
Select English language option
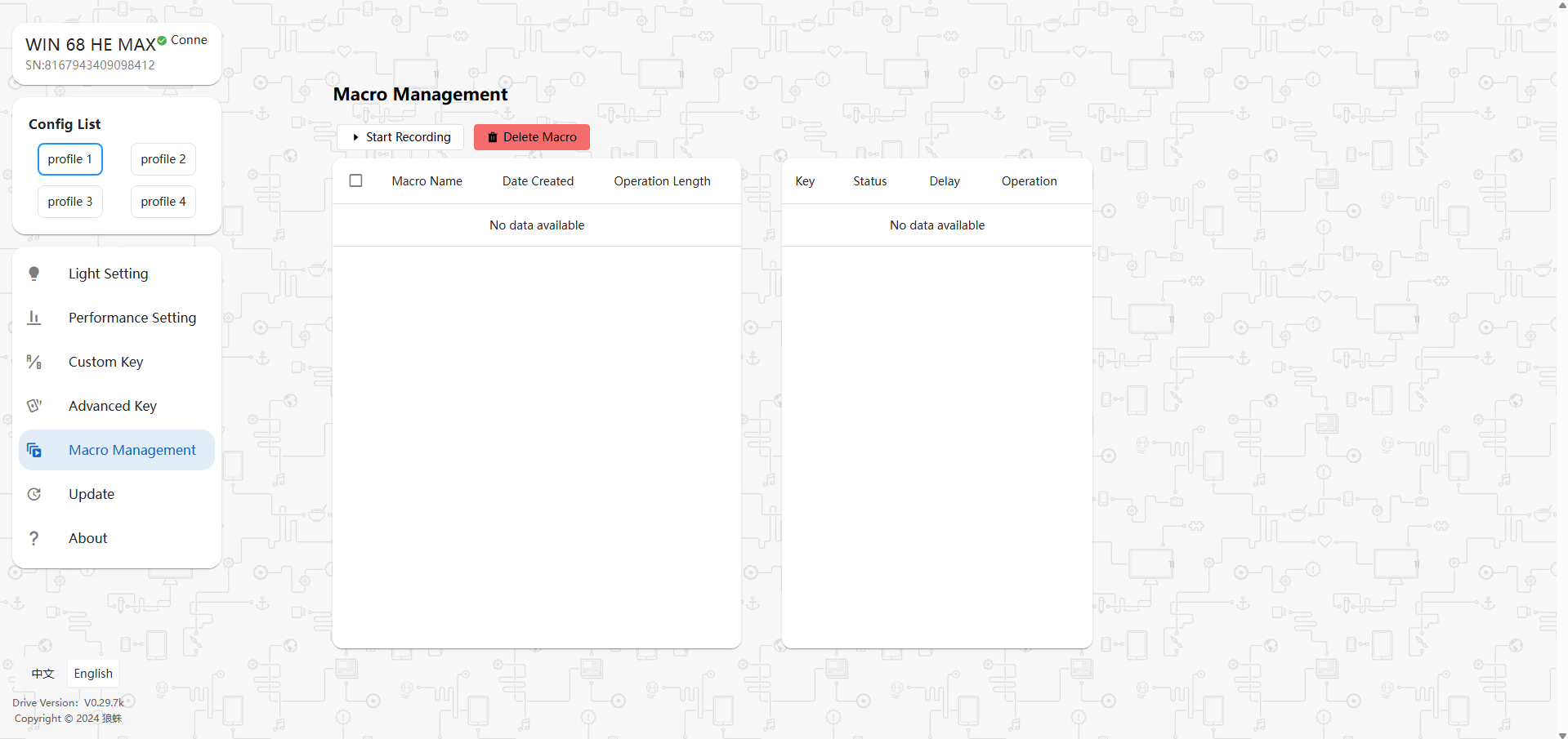pyautogui.click(x=93, y=674)
